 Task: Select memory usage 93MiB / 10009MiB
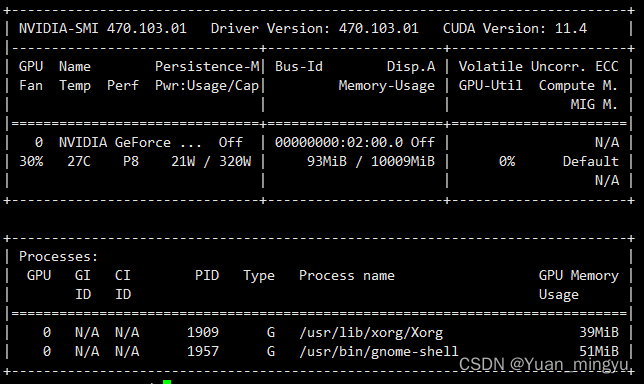pyautogui.click(x=371, y=161)
